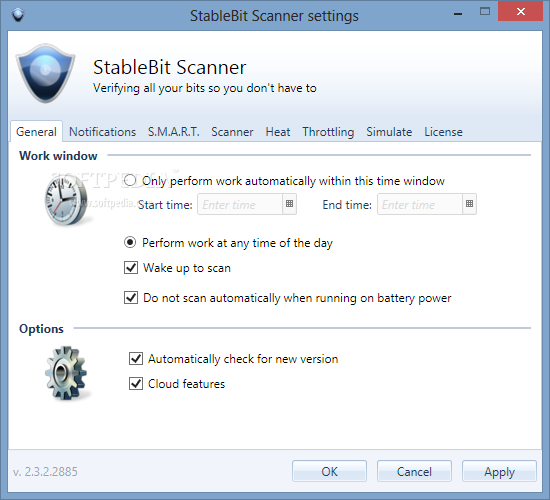Click the 'Work window' section heading

pos(58,155)
